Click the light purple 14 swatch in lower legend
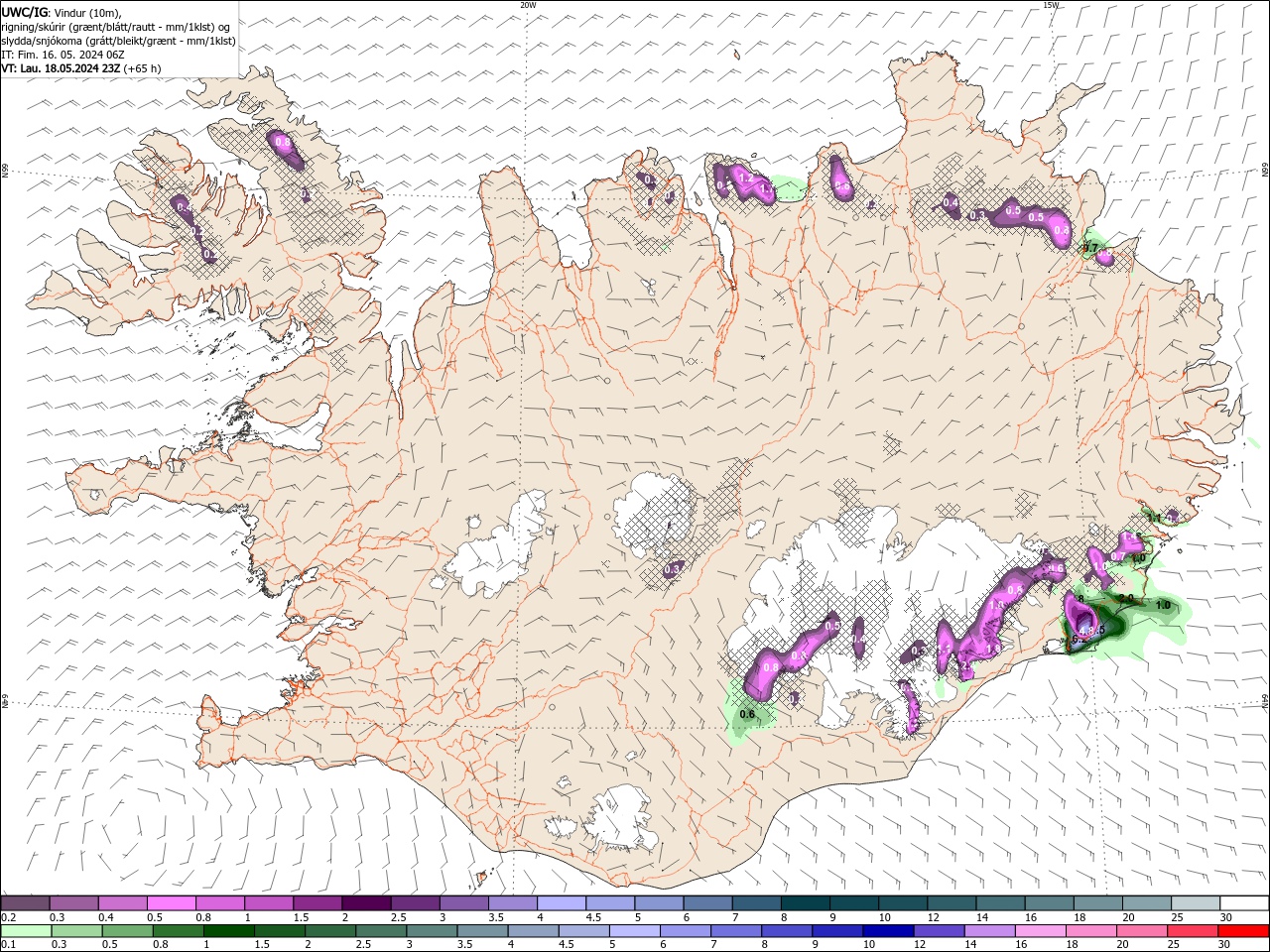The height and width of the screenshot is (952, 1270). 989,930
